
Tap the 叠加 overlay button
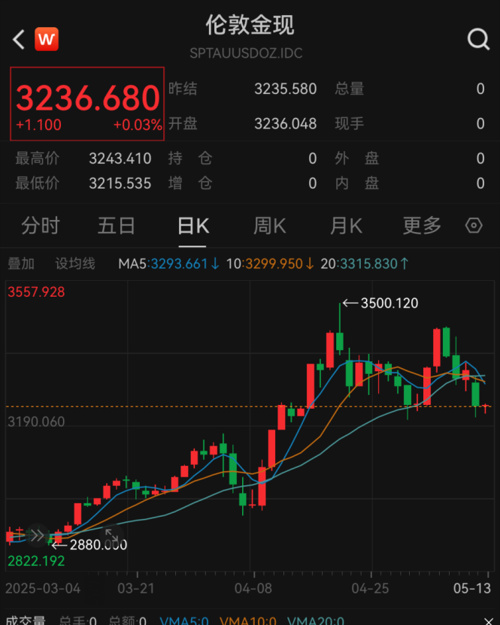21,263
